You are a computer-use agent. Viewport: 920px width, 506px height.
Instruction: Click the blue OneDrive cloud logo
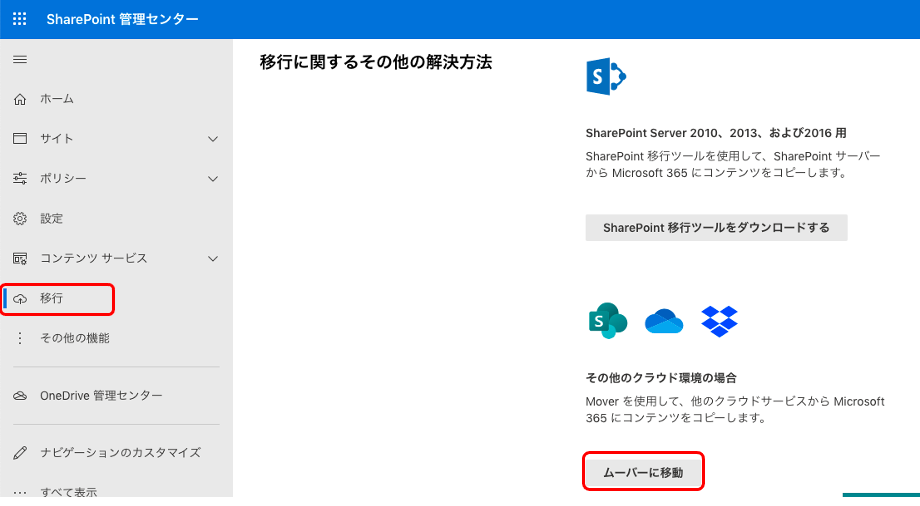pos(664,321)
